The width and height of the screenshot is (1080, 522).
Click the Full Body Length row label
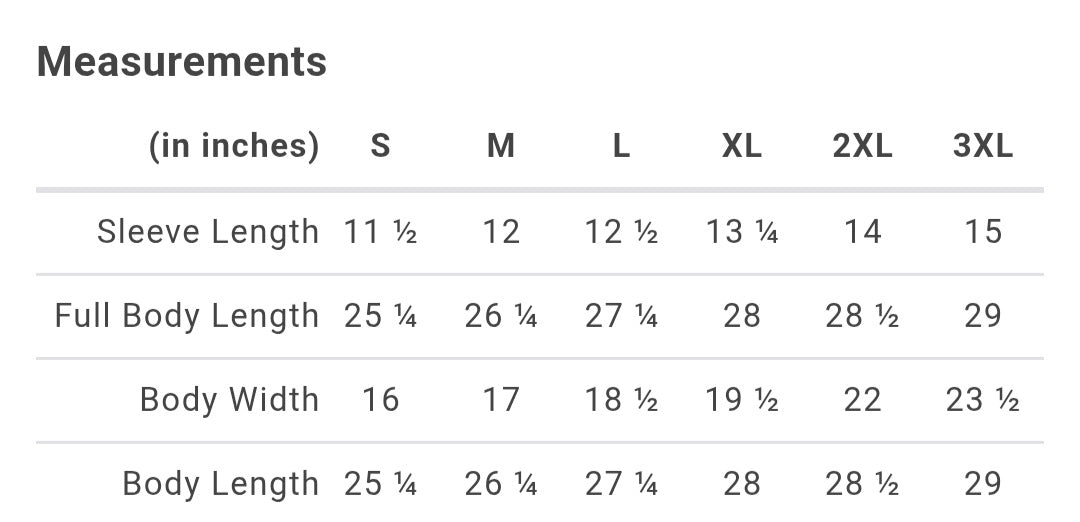tap(187, 316)
